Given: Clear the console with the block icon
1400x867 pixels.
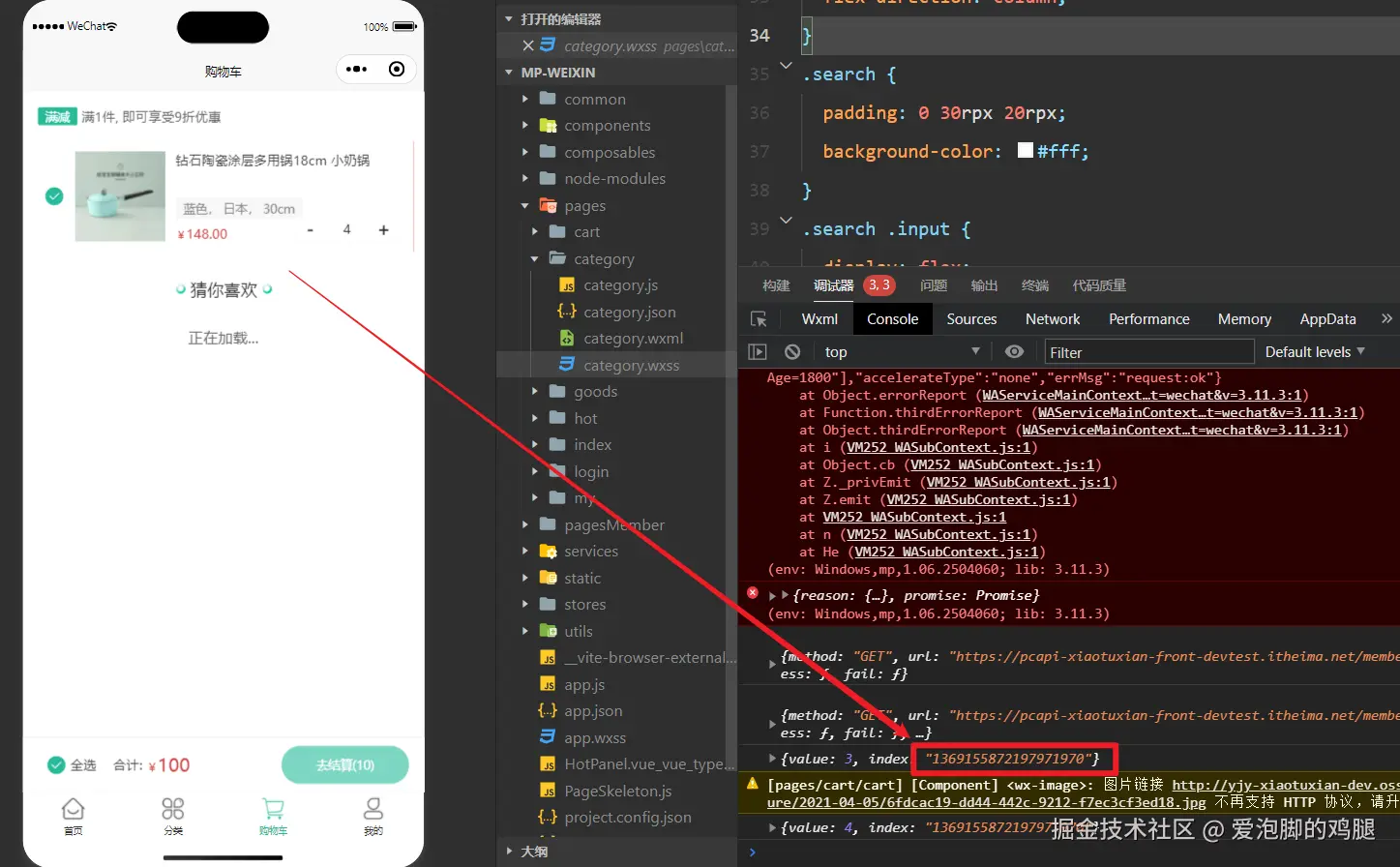Looking at the screenshot, I should tap(792, 352).
